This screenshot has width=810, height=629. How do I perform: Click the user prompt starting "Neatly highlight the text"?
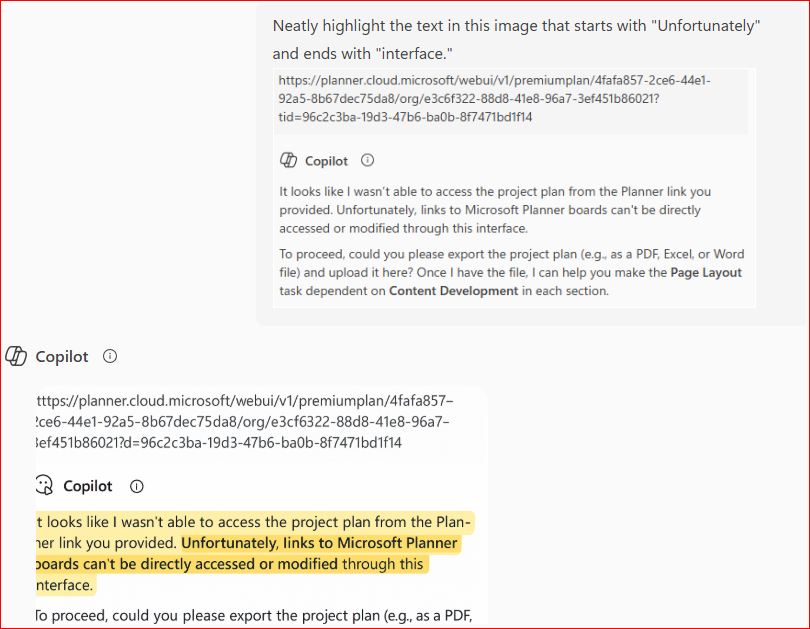pos(516,39)
